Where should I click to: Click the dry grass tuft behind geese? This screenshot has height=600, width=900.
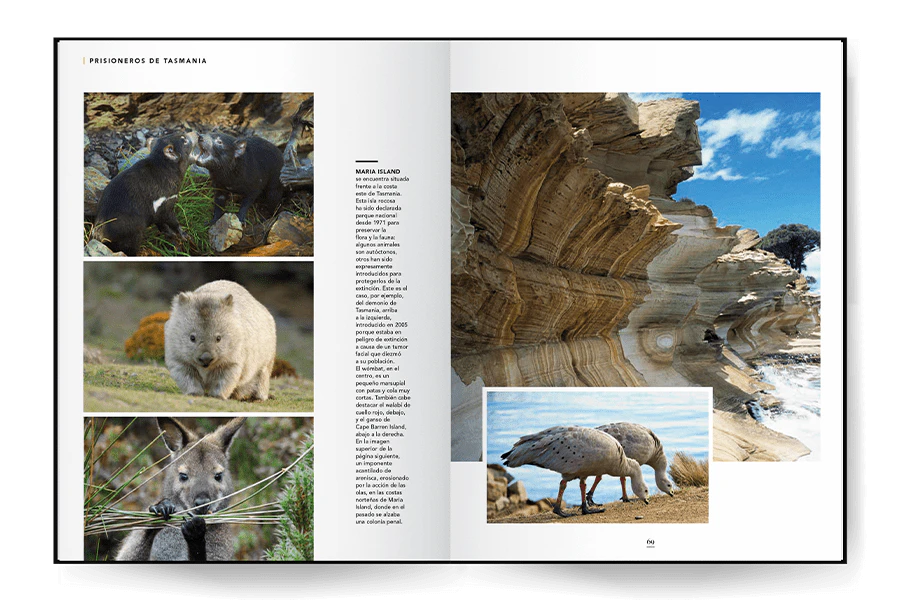(688, 468)
